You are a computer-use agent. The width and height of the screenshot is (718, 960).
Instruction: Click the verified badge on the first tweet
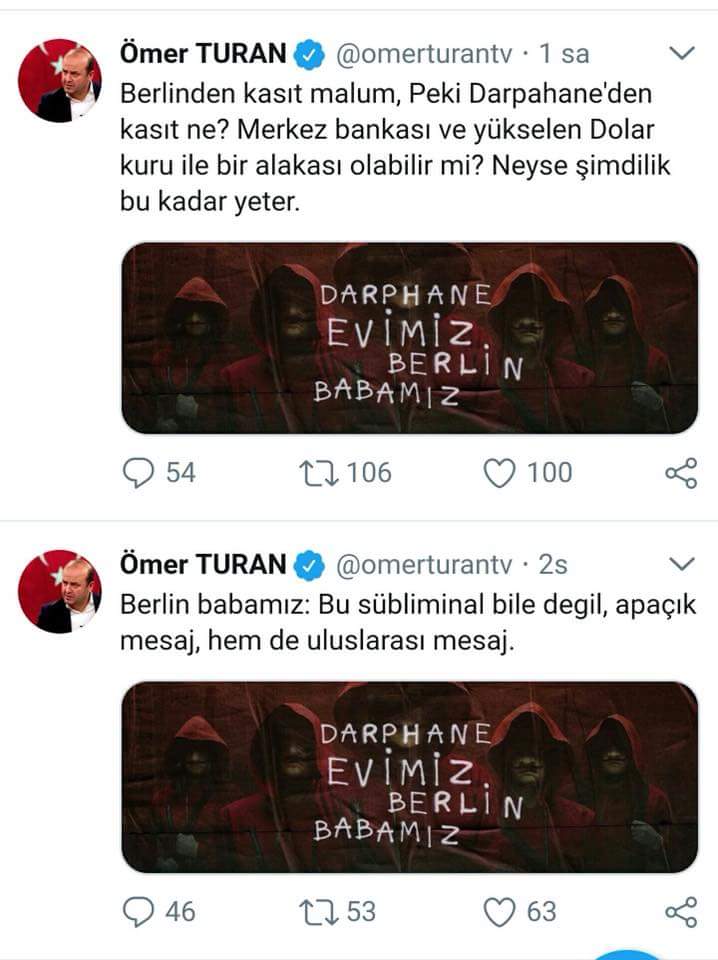(310, 54)
